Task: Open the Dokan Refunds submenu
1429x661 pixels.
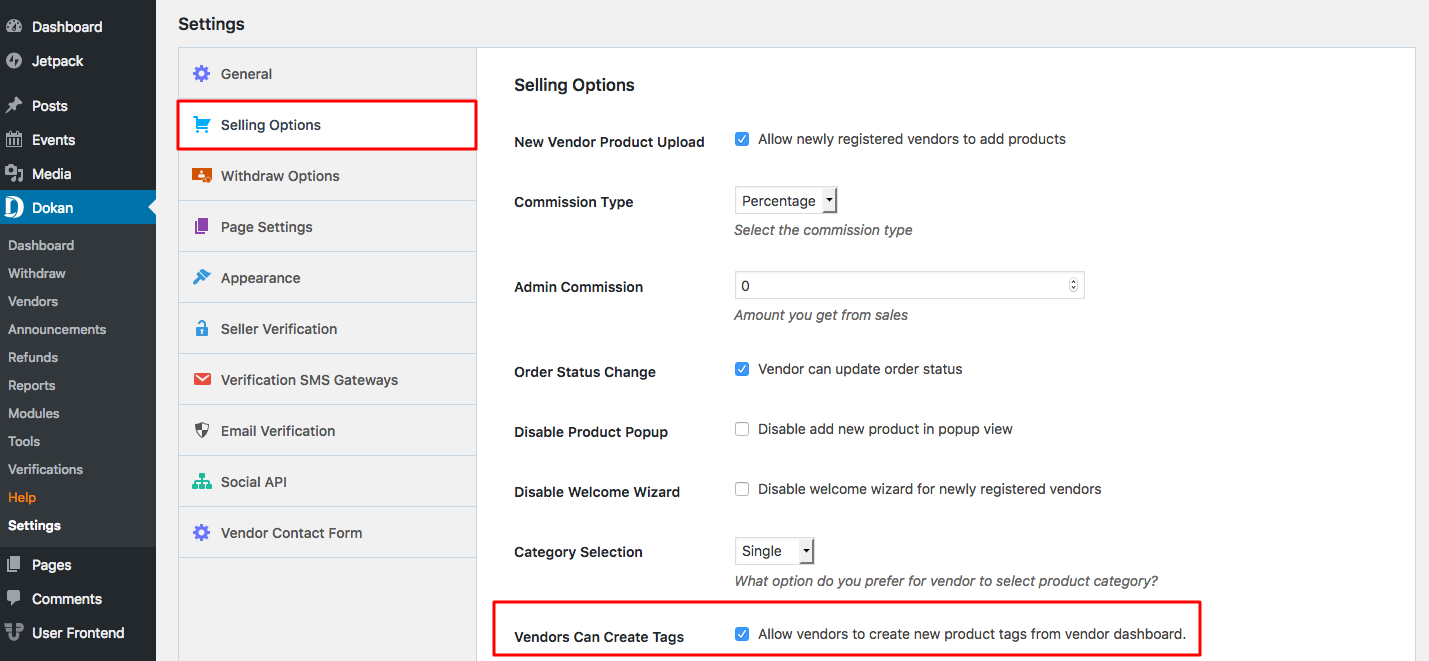Action: click(x=33, y=357)
